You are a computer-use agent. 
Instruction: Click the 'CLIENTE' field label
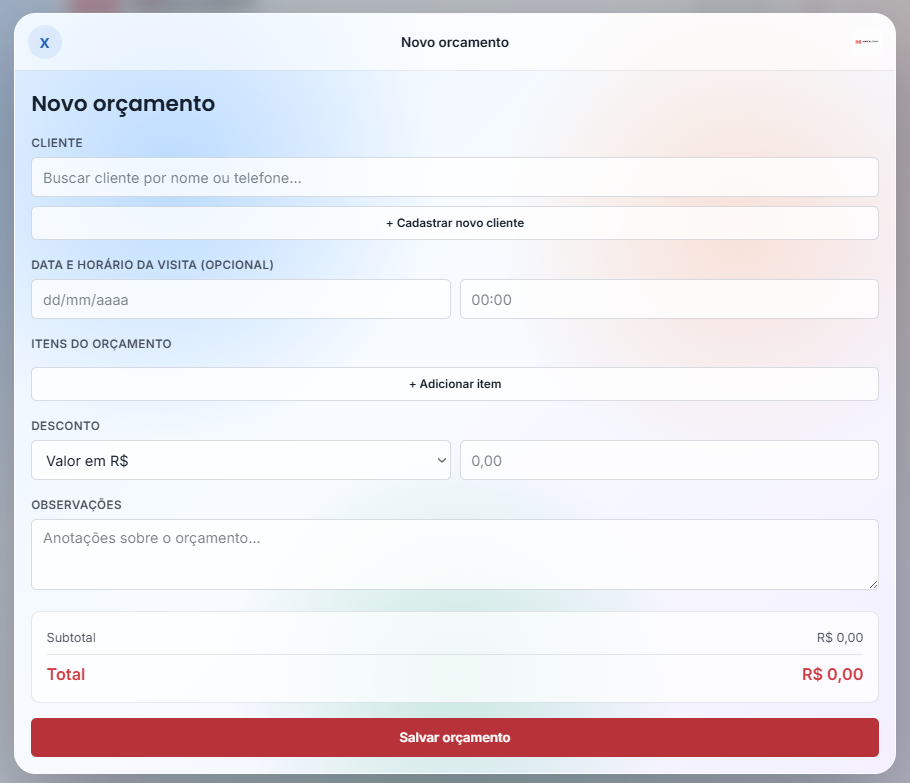click(x=57, y=143)
